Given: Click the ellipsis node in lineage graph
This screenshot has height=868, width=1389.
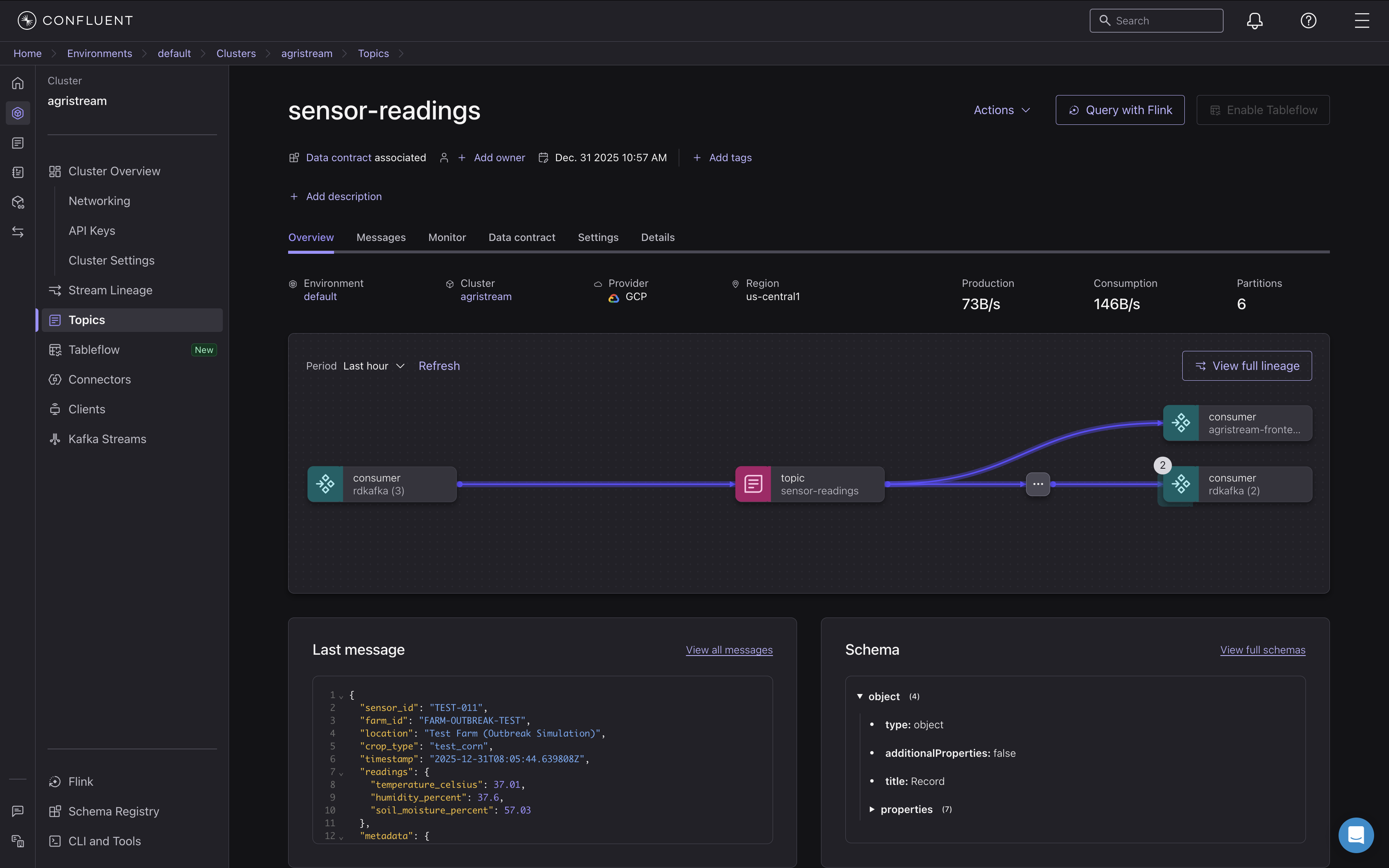Looking at the screenshot, I should coord(1038,484).
